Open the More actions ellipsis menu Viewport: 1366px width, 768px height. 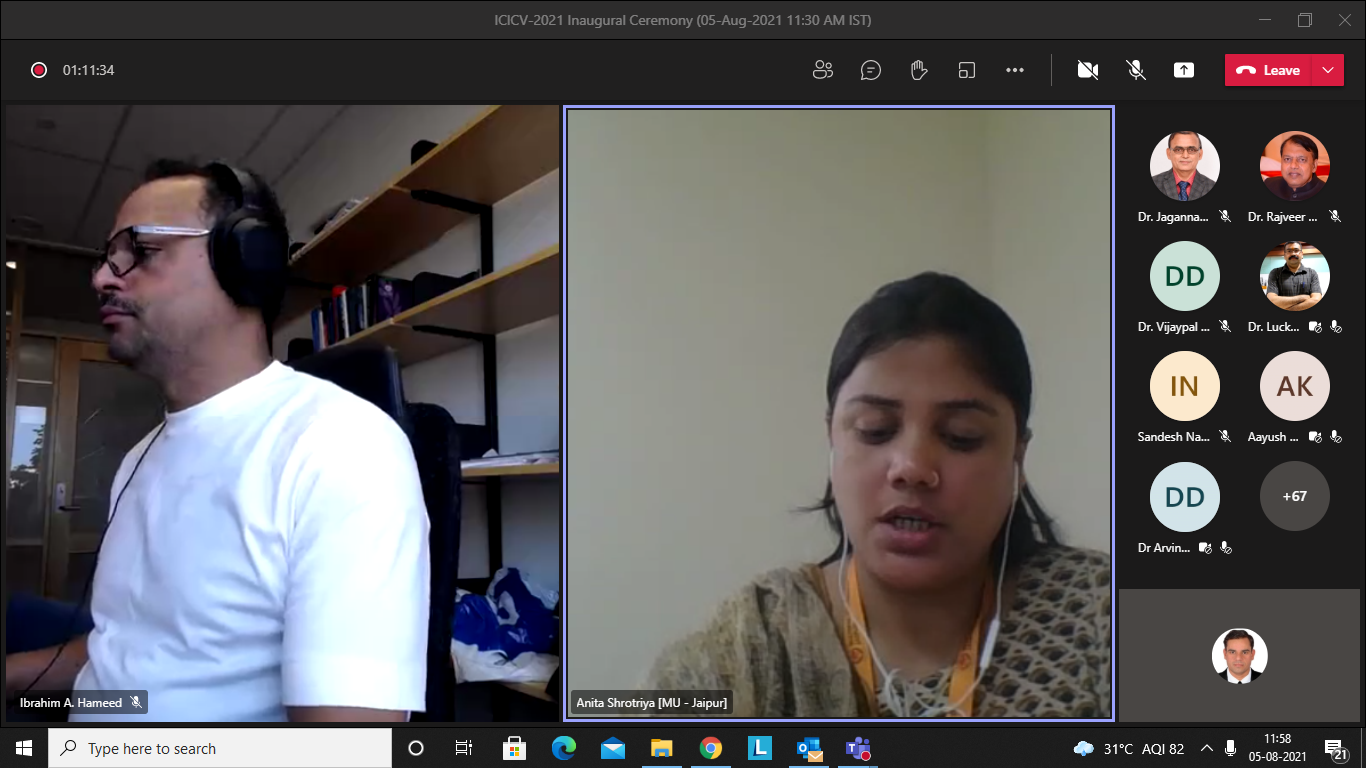pos(1015,70)
